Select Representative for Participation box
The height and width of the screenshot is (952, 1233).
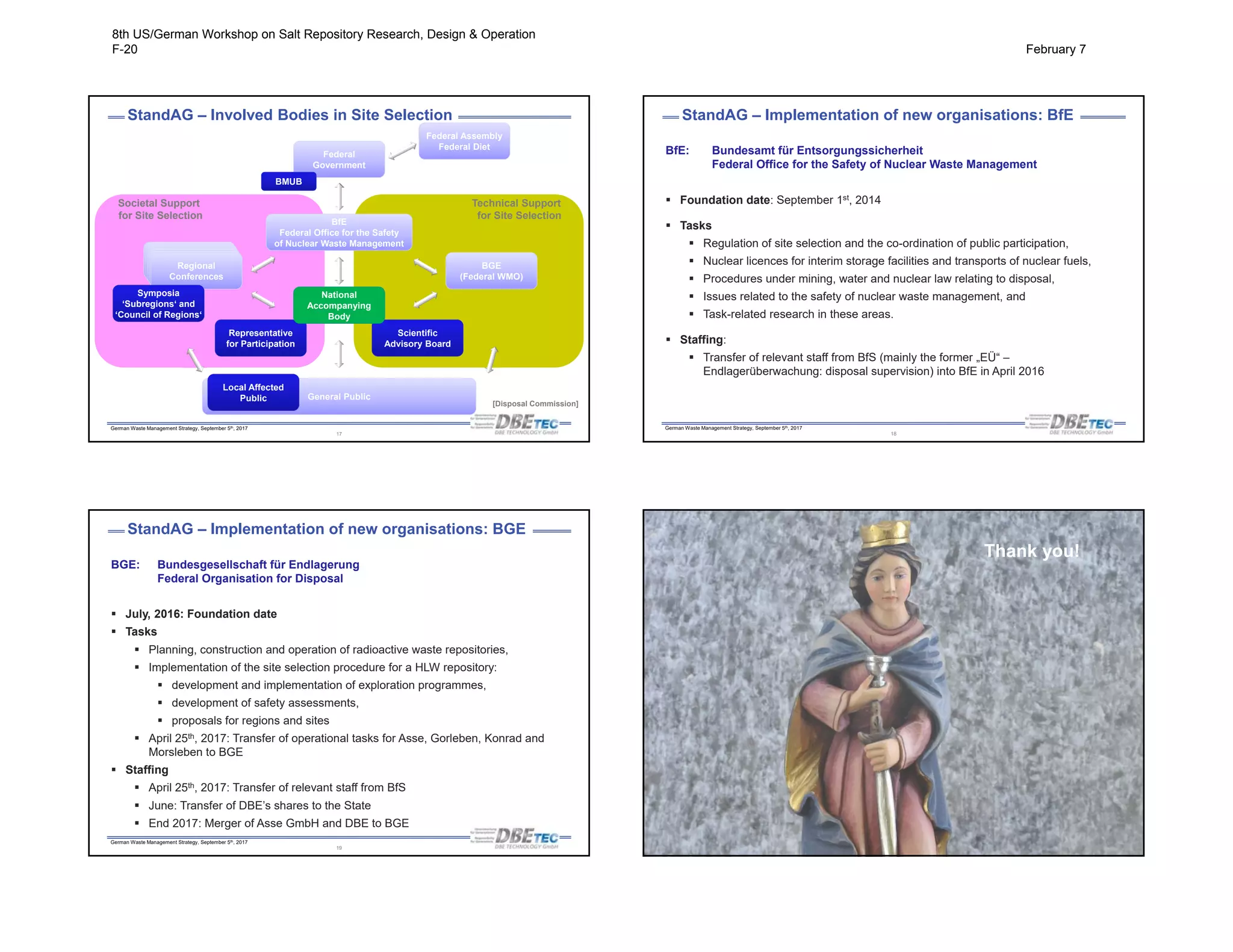pos(260,338)
